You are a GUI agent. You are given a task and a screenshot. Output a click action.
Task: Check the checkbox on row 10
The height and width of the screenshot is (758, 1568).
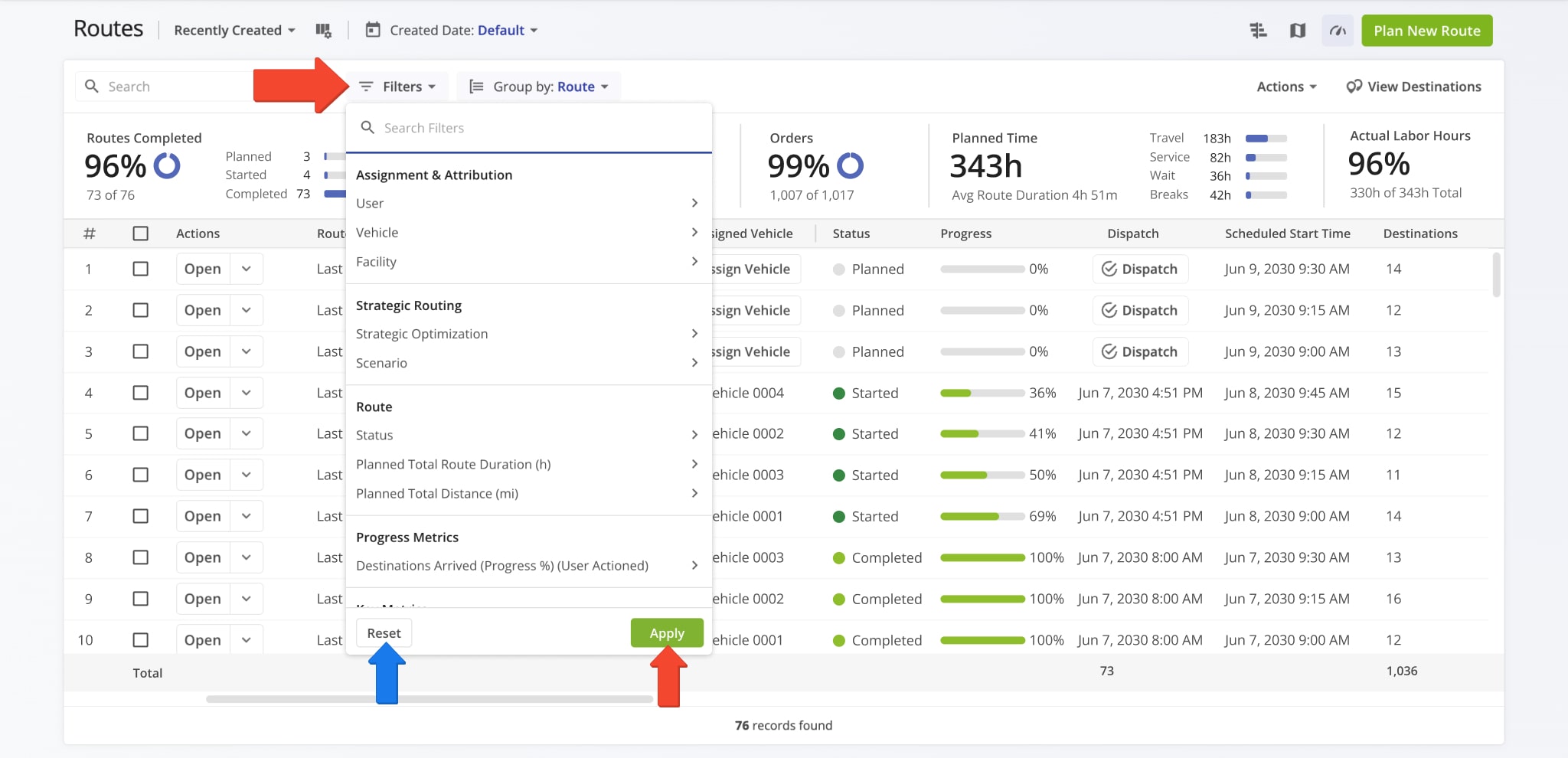(141, 639)
